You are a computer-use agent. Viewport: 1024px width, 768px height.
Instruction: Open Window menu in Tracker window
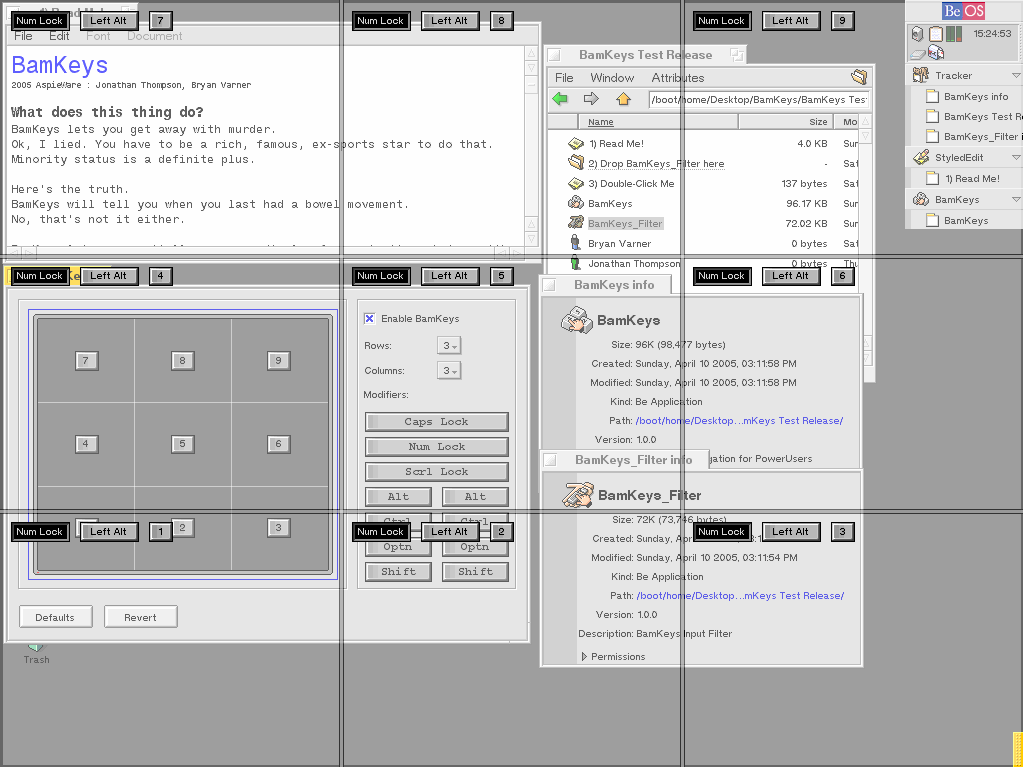pyautogui.click(x=612, y=78)
